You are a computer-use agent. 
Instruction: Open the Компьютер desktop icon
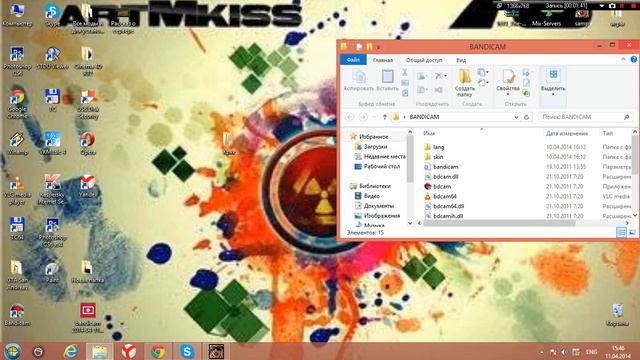17,15
